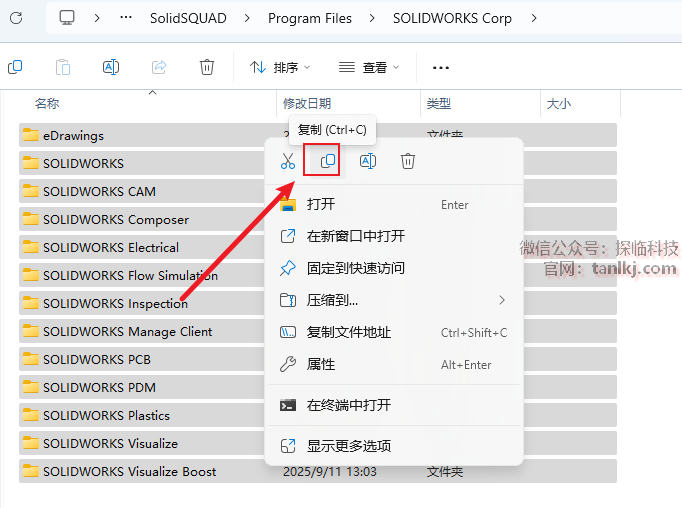682x508 pixels.
Task: Choose 固定到快速访问 from context menu
Action: coord(394,268)
